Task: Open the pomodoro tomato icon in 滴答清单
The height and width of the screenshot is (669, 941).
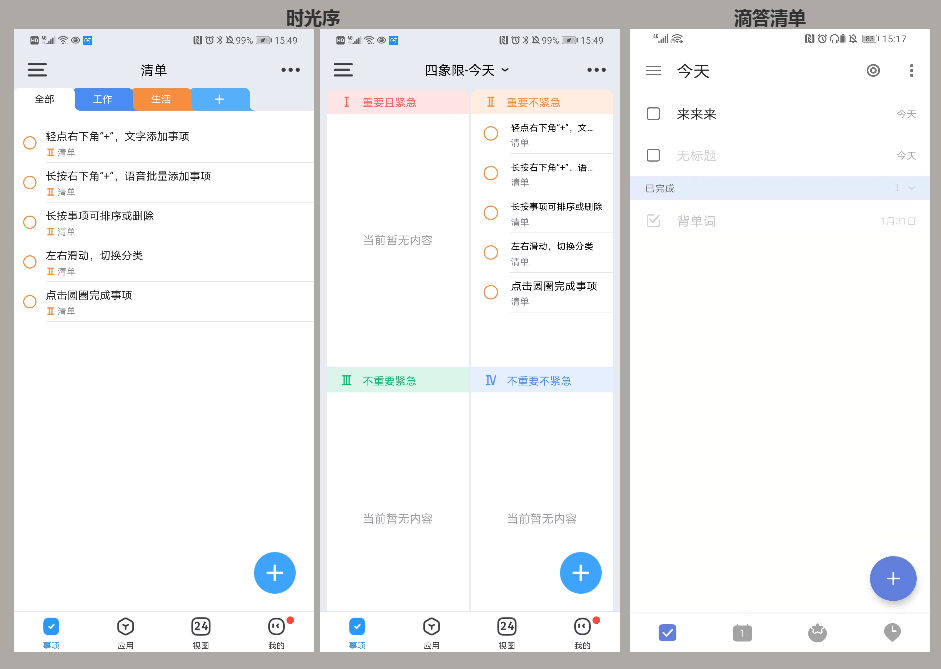Action: (x=817, y=632)
